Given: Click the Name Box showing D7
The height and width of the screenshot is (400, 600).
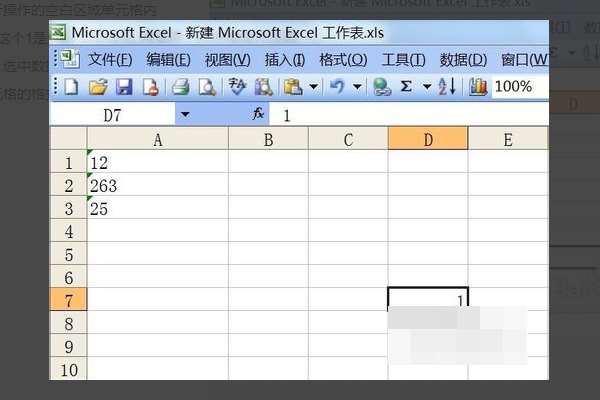Looking at the screenshot, I should (x=112, y=114).
